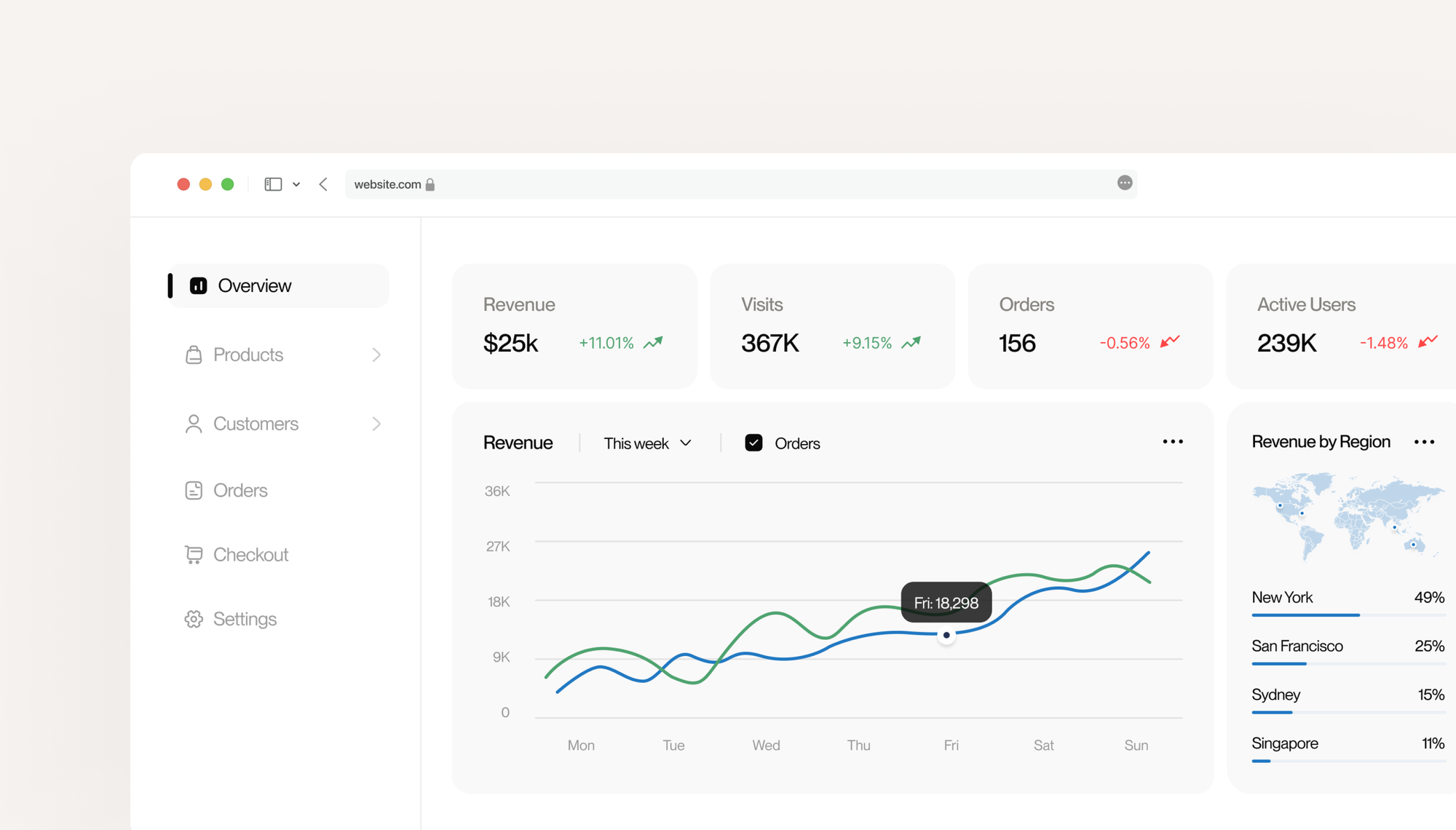Open Revenue by Region three-dot menu

pos(1425,442)
